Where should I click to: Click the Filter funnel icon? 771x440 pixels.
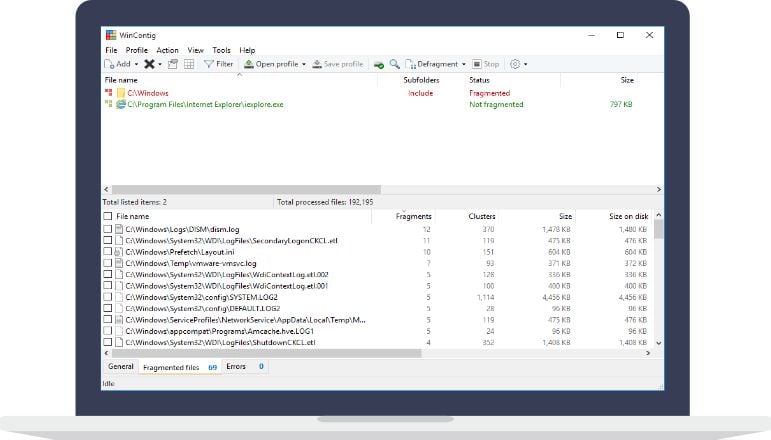tap(208, 64)
